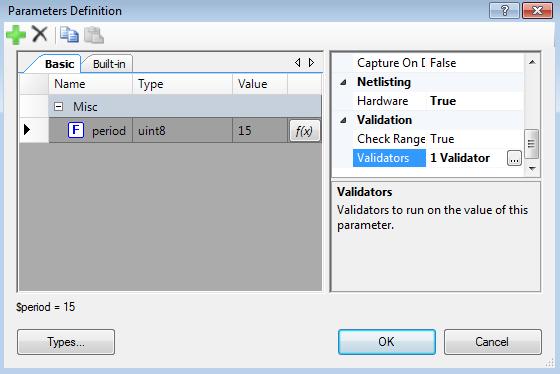The image size is (560, 374).
Task: Switch to the Built-in tab
Action: (109, 64)
